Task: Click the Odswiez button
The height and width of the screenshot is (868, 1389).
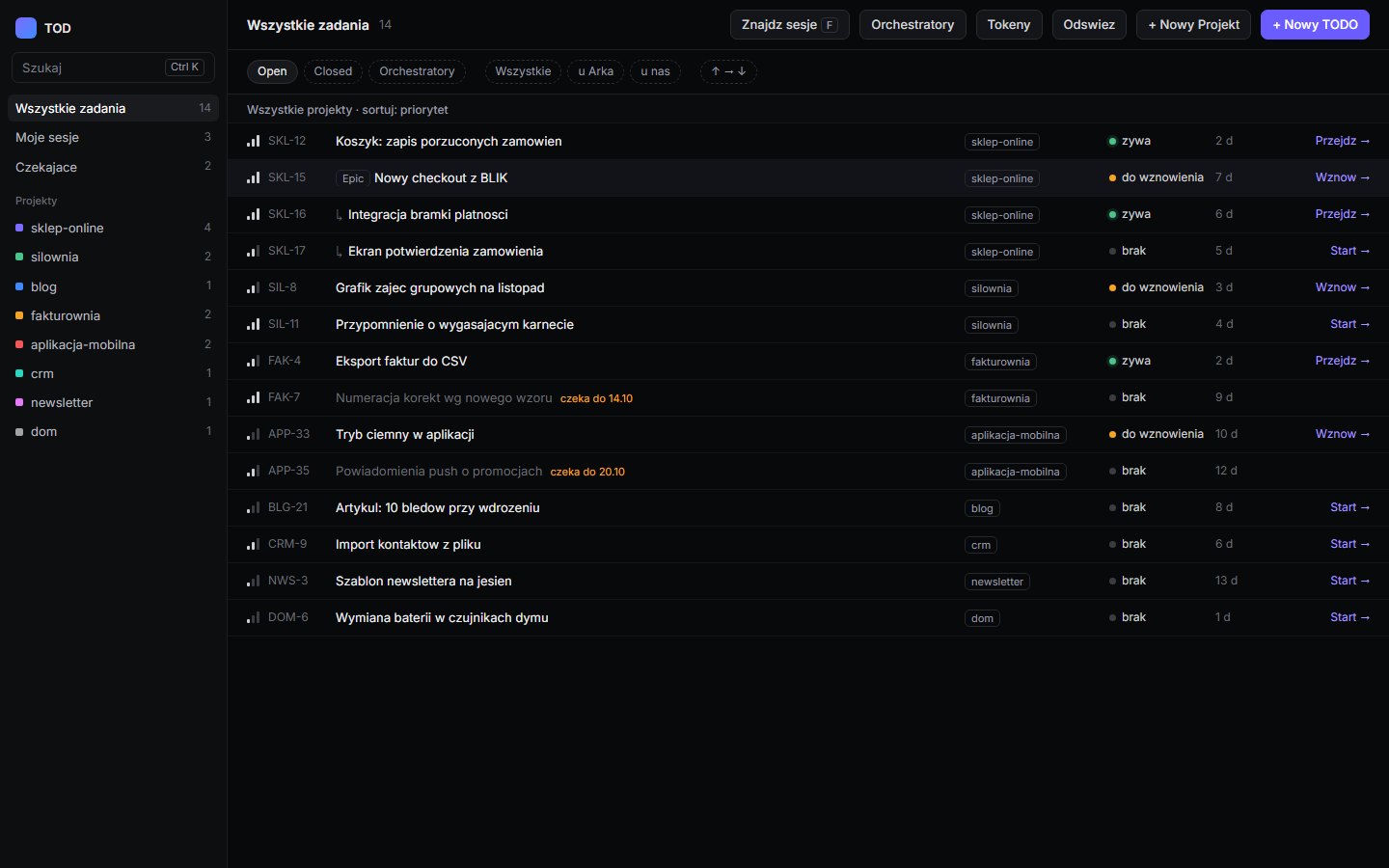Action: pos(1089,25)
